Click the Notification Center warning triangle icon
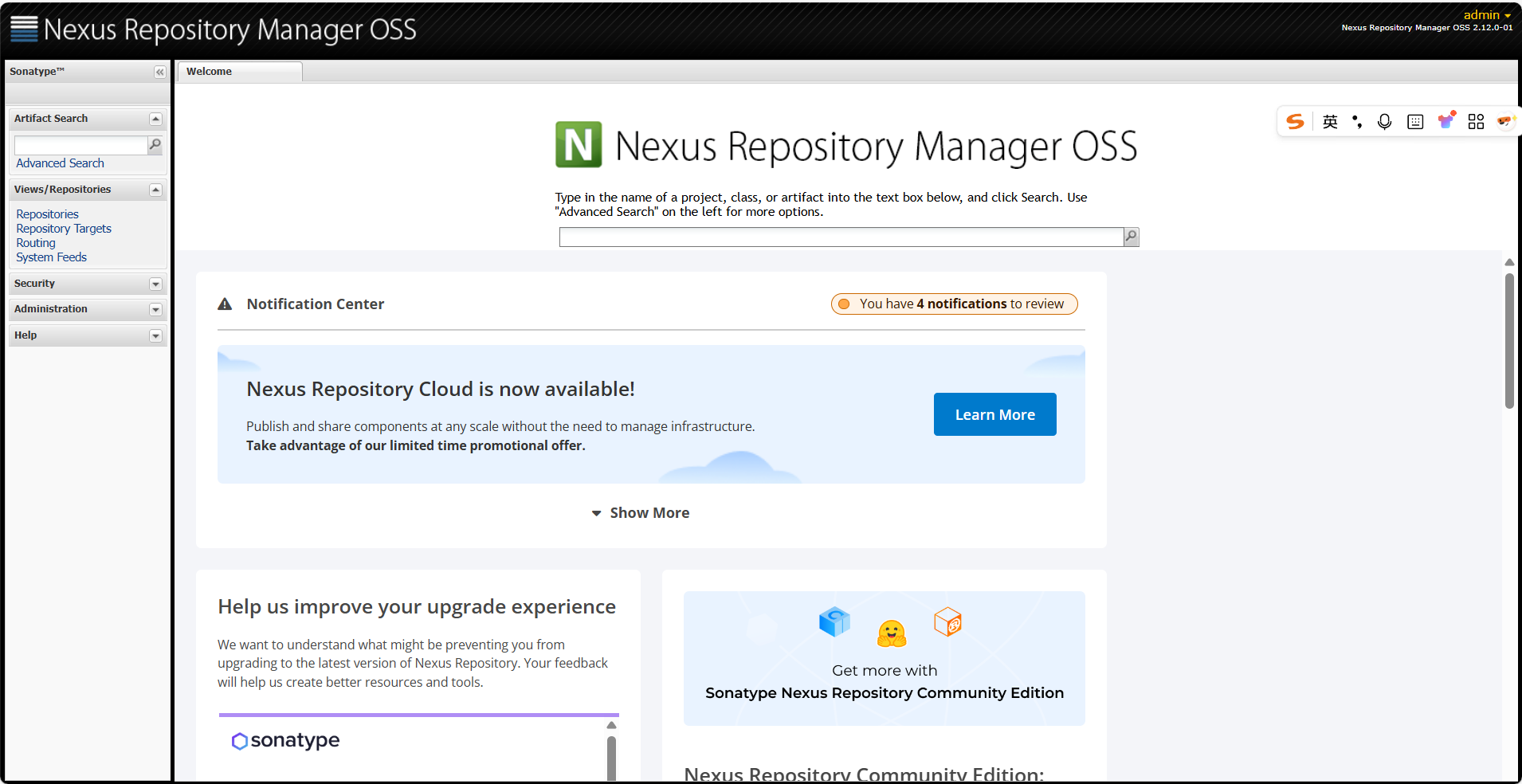The width and height of the screenshot is (1522, 784). click(x=225, y=304)
